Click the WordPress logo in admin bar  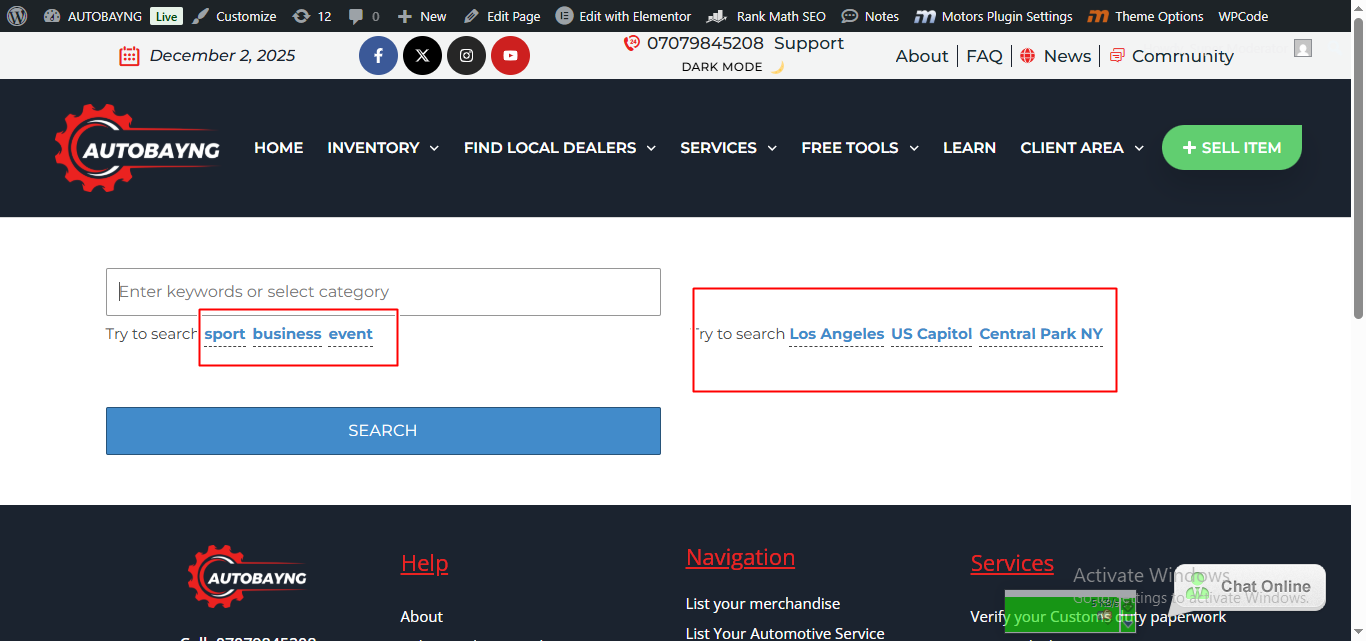point(17,16)
